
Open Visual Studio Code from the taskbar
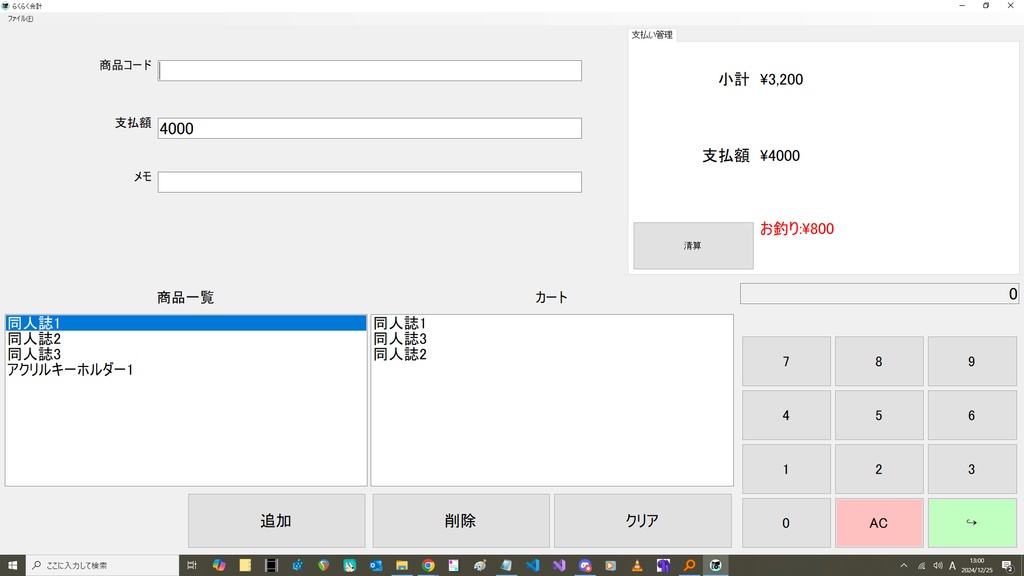point(532,566)
